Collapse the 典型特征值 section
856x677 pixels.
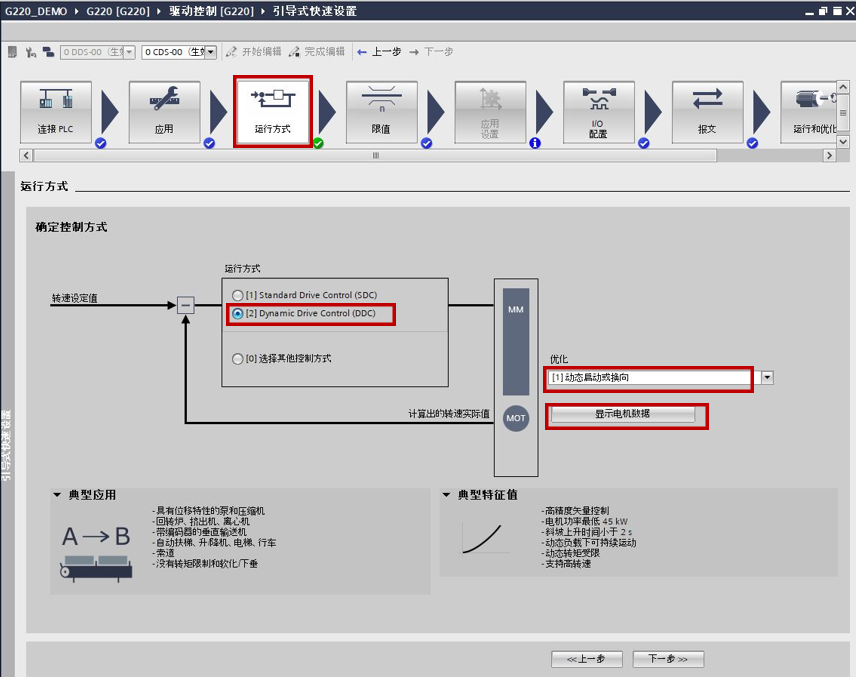coord(446,495)
